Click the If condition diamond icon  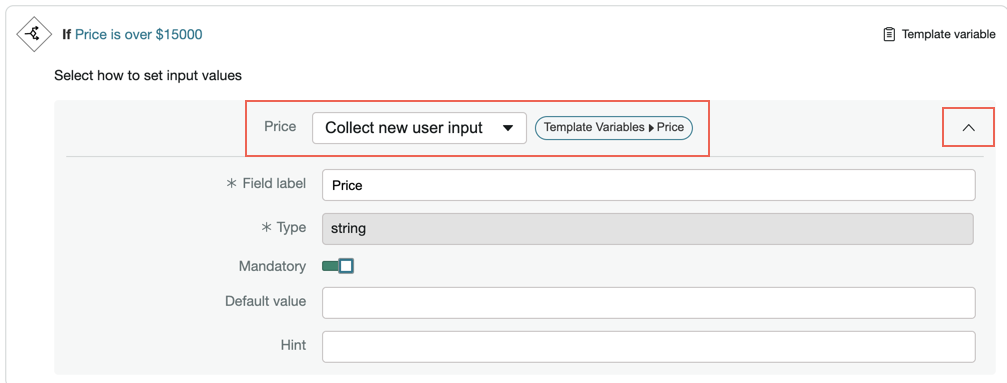(33, 34)
